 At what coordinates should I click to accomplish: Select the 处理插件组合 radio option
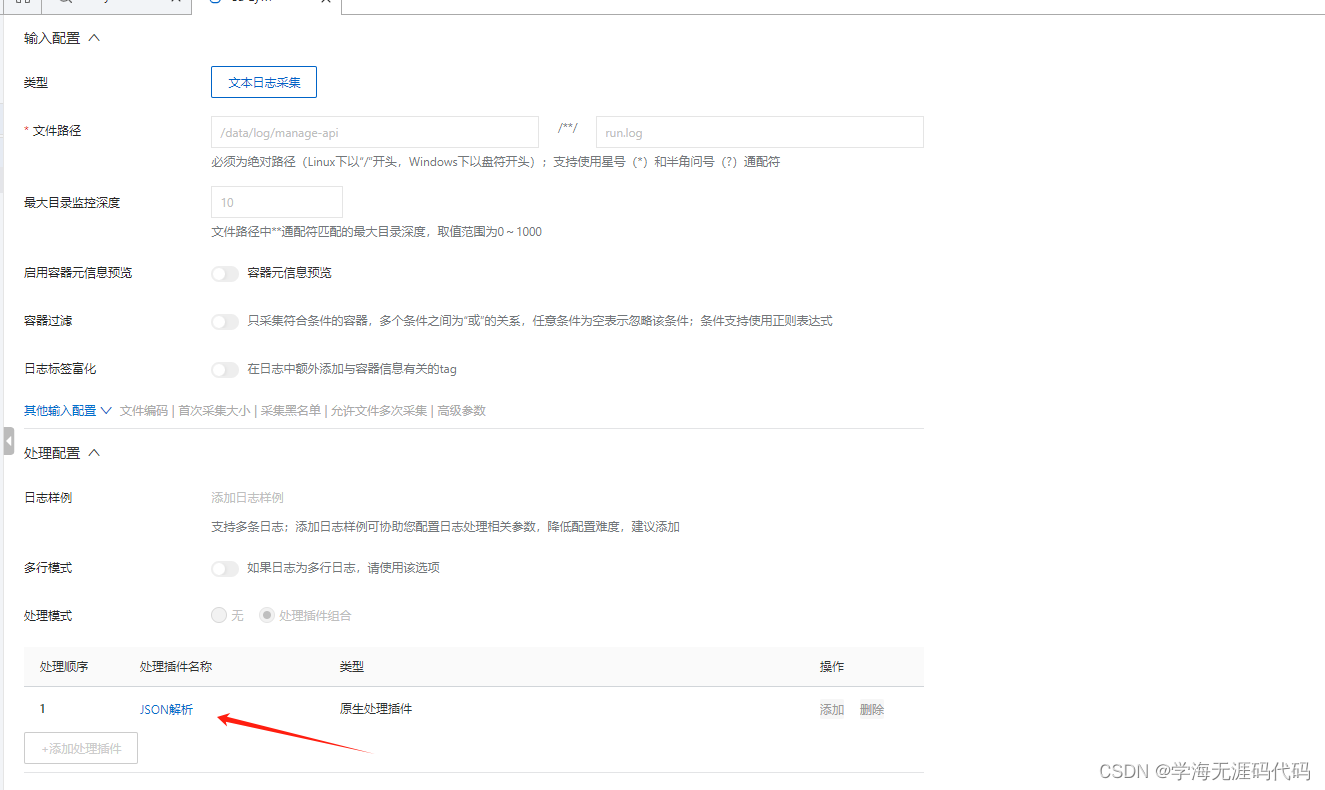(267, 615)
